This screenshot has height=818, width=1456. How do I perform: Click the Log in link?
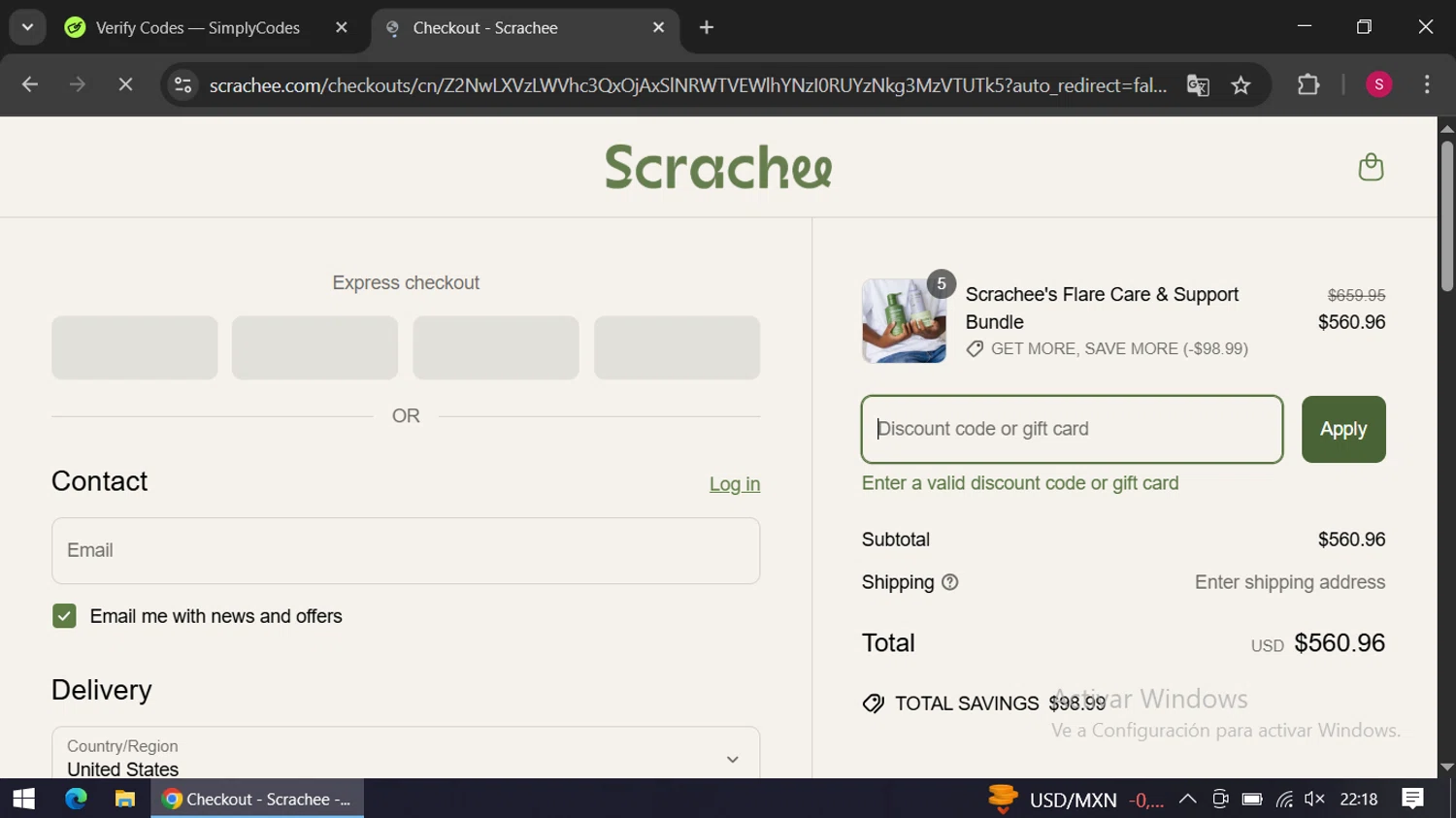735,484
